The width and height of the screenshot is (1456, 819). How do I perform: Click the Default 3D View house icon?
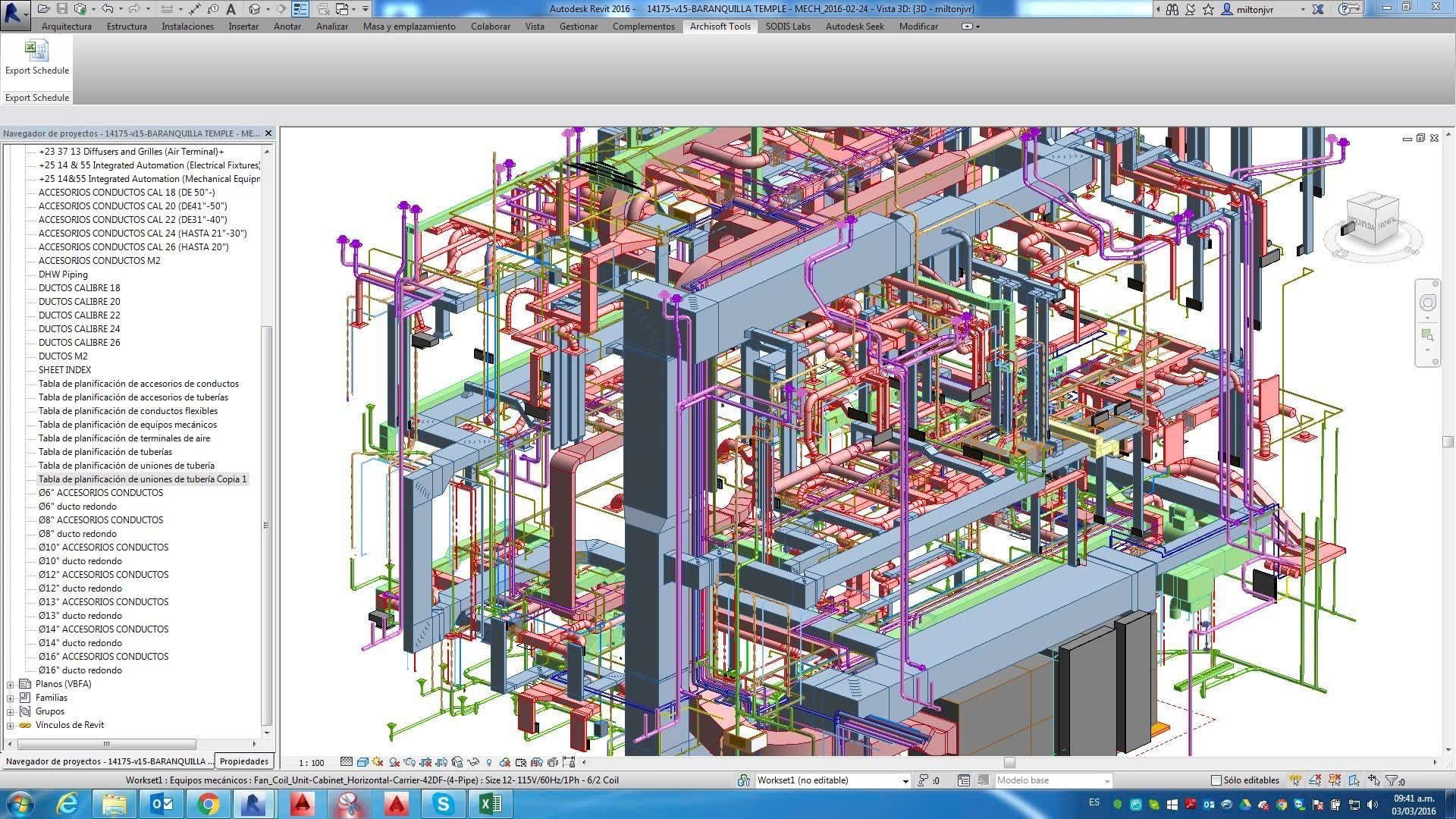point(254,9)
